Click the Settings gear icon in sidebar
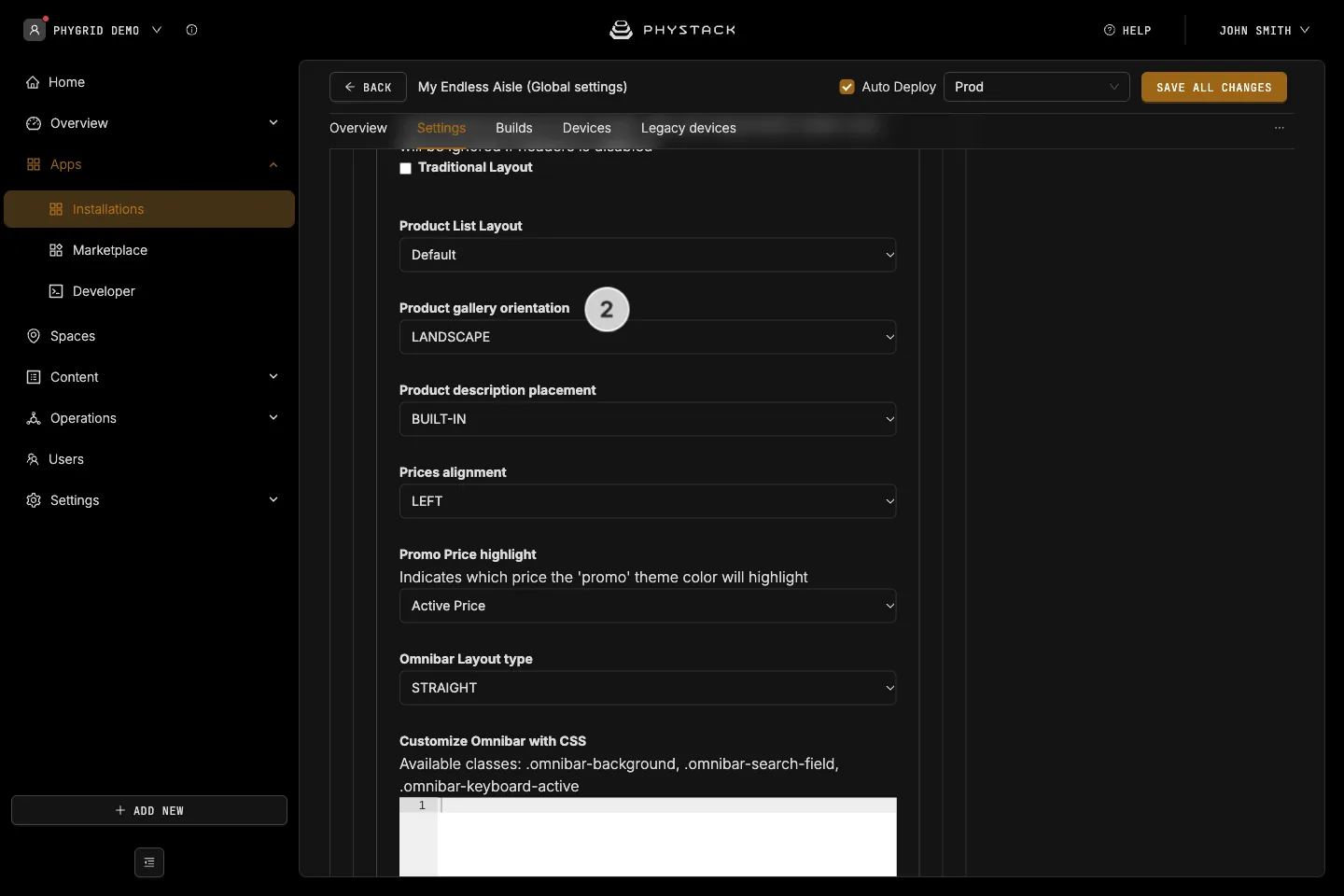Screen dimensions: 1344x896 34,500
